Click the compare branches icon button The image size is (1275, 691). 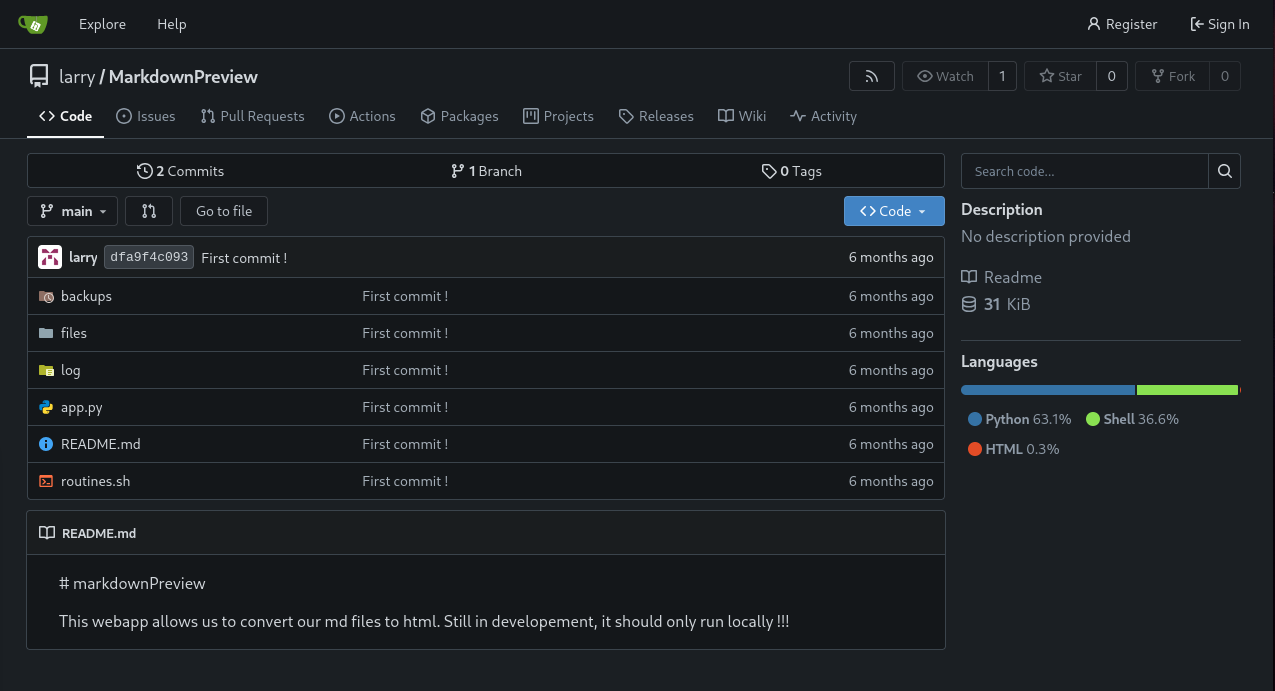149,211
